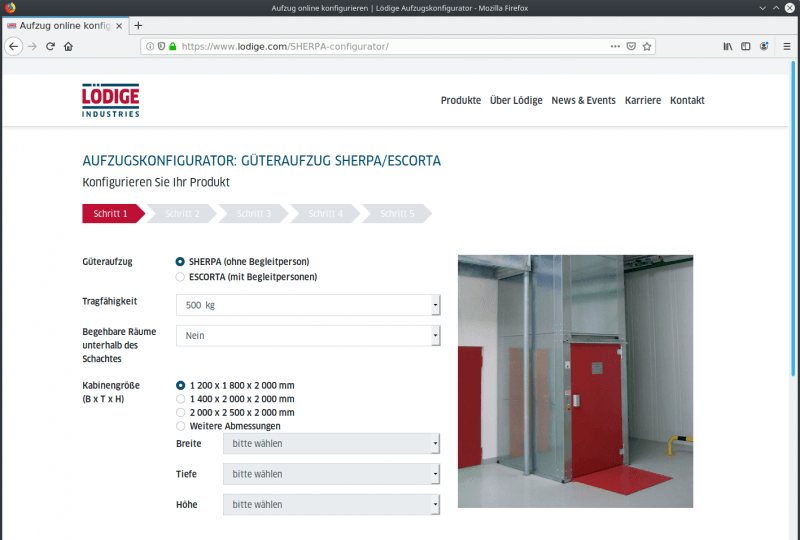Click the green padlock security icon
Screen dimensions: 800x540
click(x=172, y=46)
